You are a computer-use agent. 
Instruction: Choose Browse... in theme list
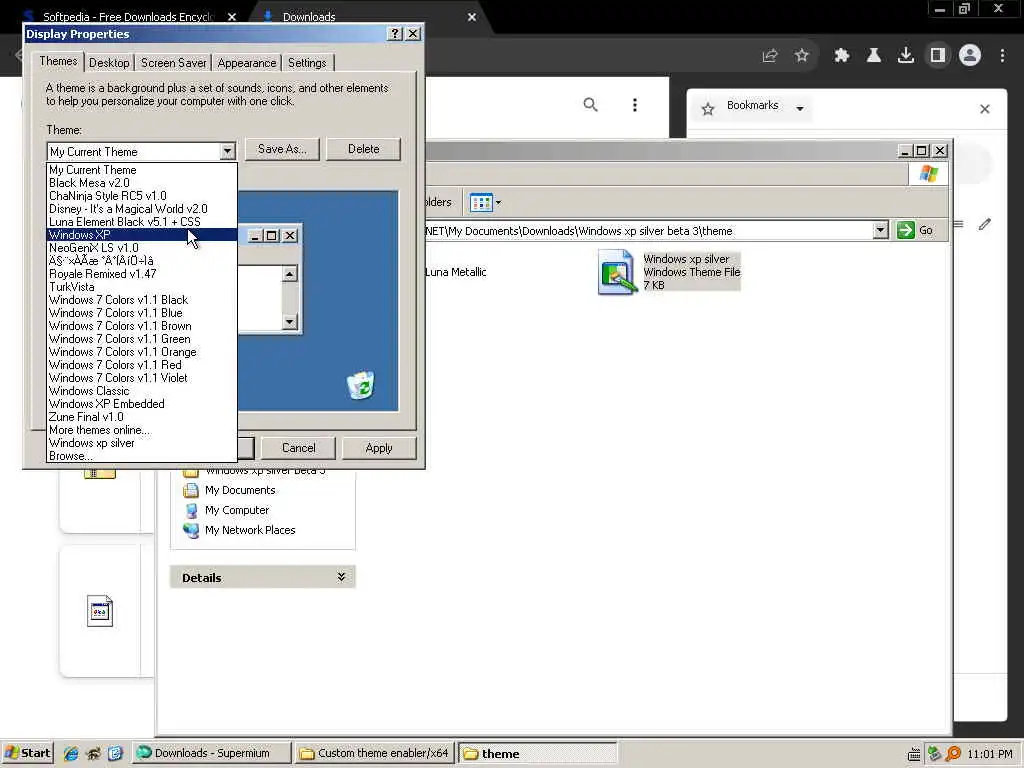142,456
